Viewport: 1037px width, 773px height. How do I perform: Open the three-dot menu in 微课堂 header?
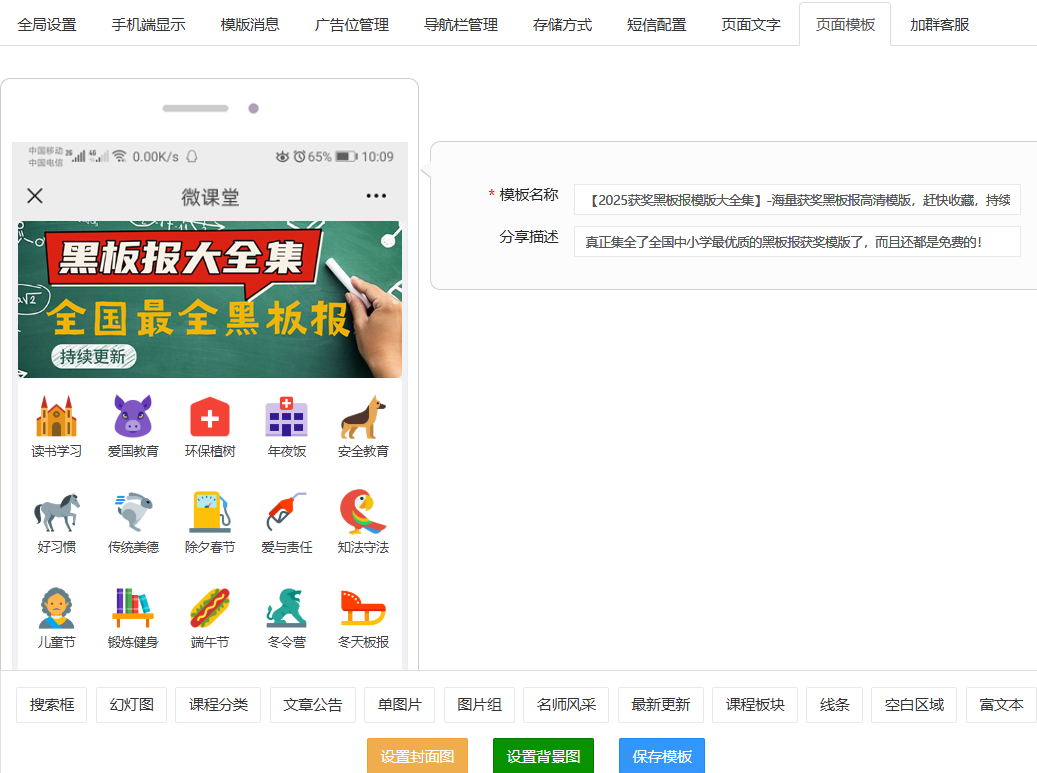[376, 196]
